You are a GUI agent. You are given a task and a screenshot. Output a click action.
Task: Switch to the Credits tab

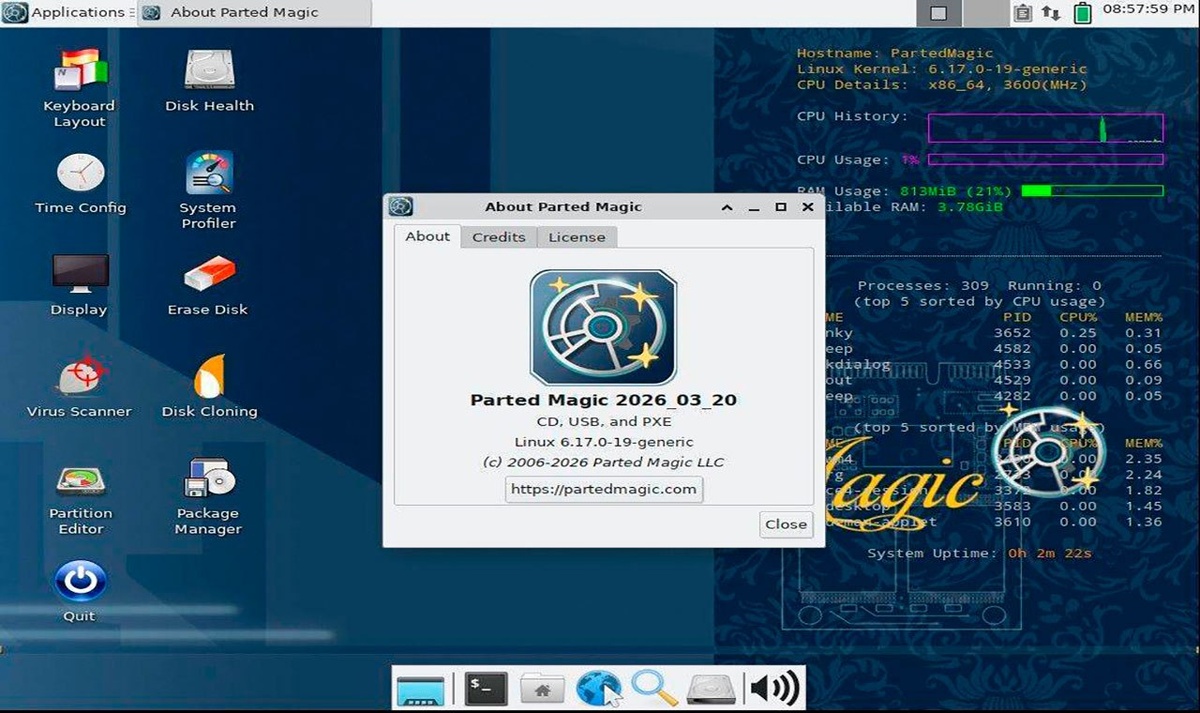pyautogui.click(x=499, y=237)
